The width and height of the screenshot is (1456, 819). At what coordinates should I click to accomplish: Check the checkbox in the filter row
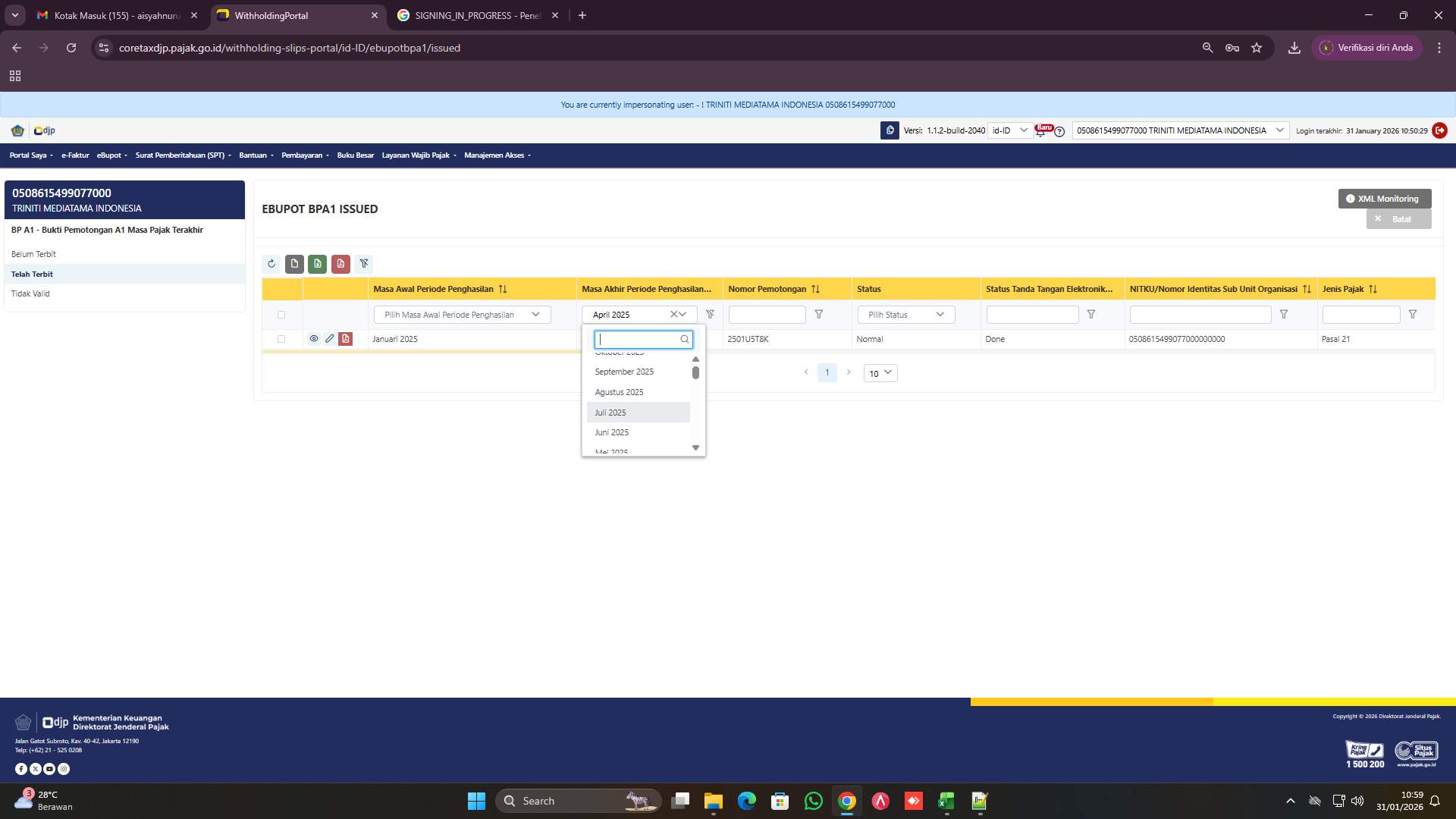[x=281, y=315]
